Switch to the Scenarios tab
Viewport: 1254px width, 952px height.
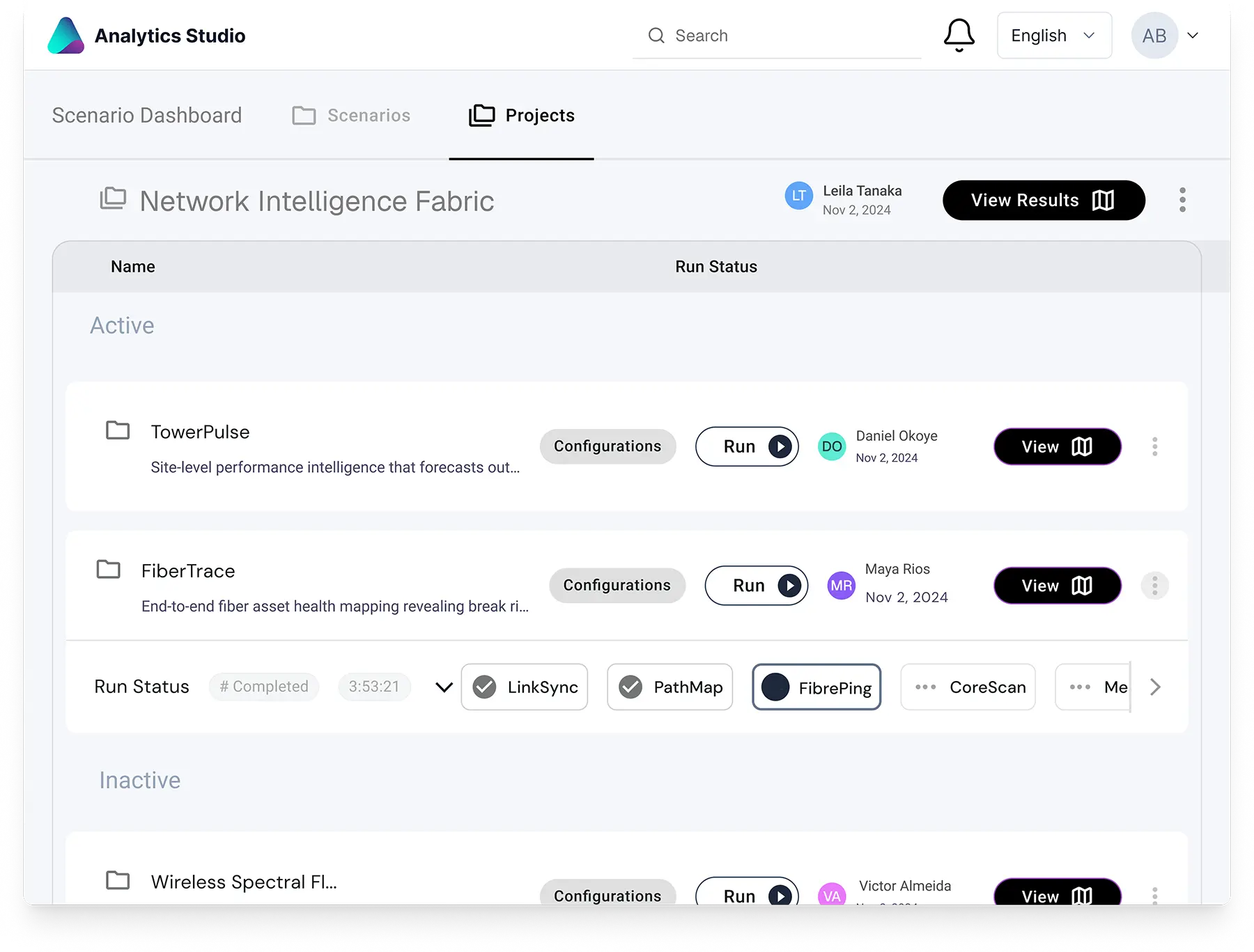[x=352, y=116]
